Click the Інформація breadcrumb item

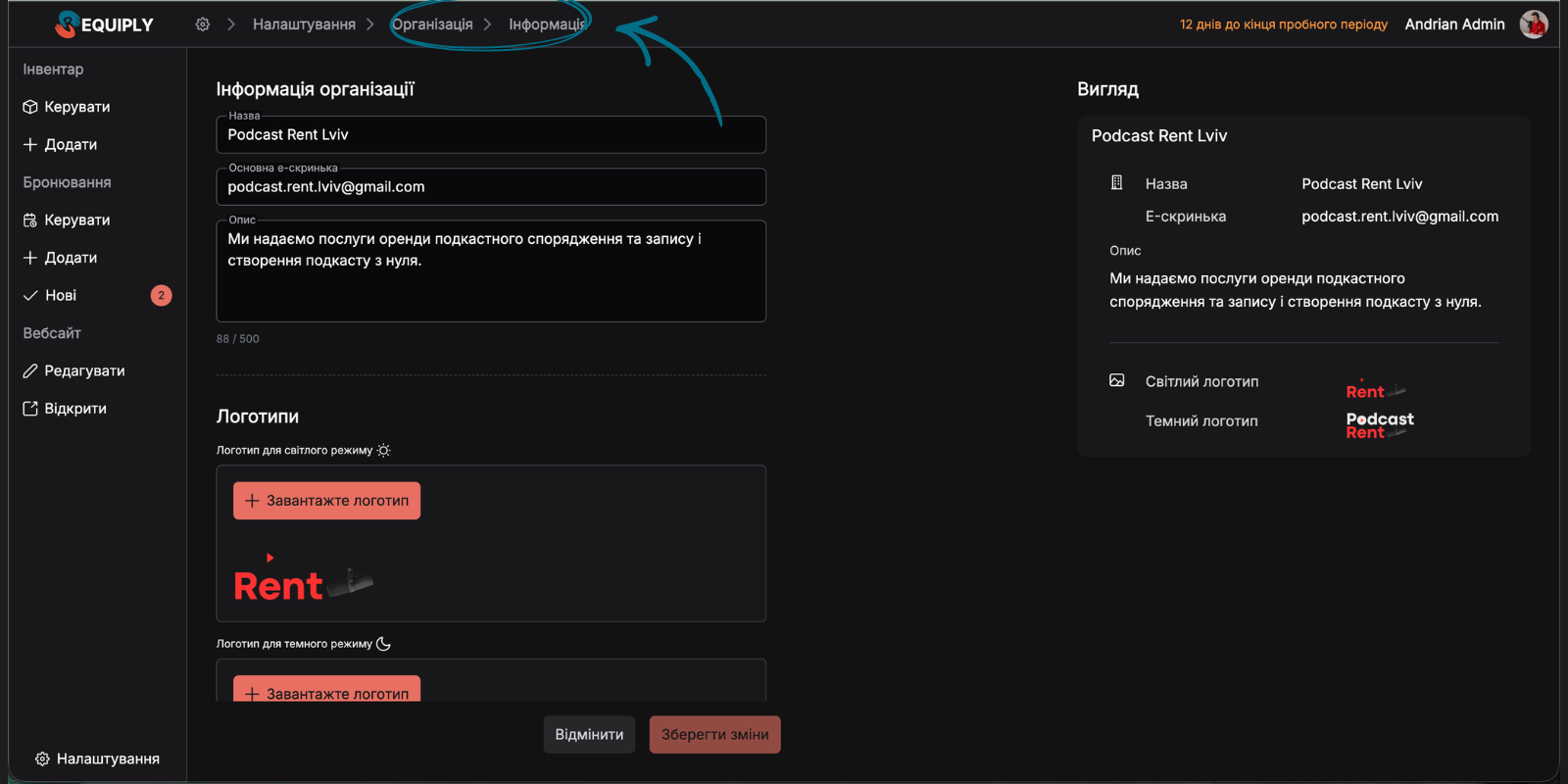547,24
